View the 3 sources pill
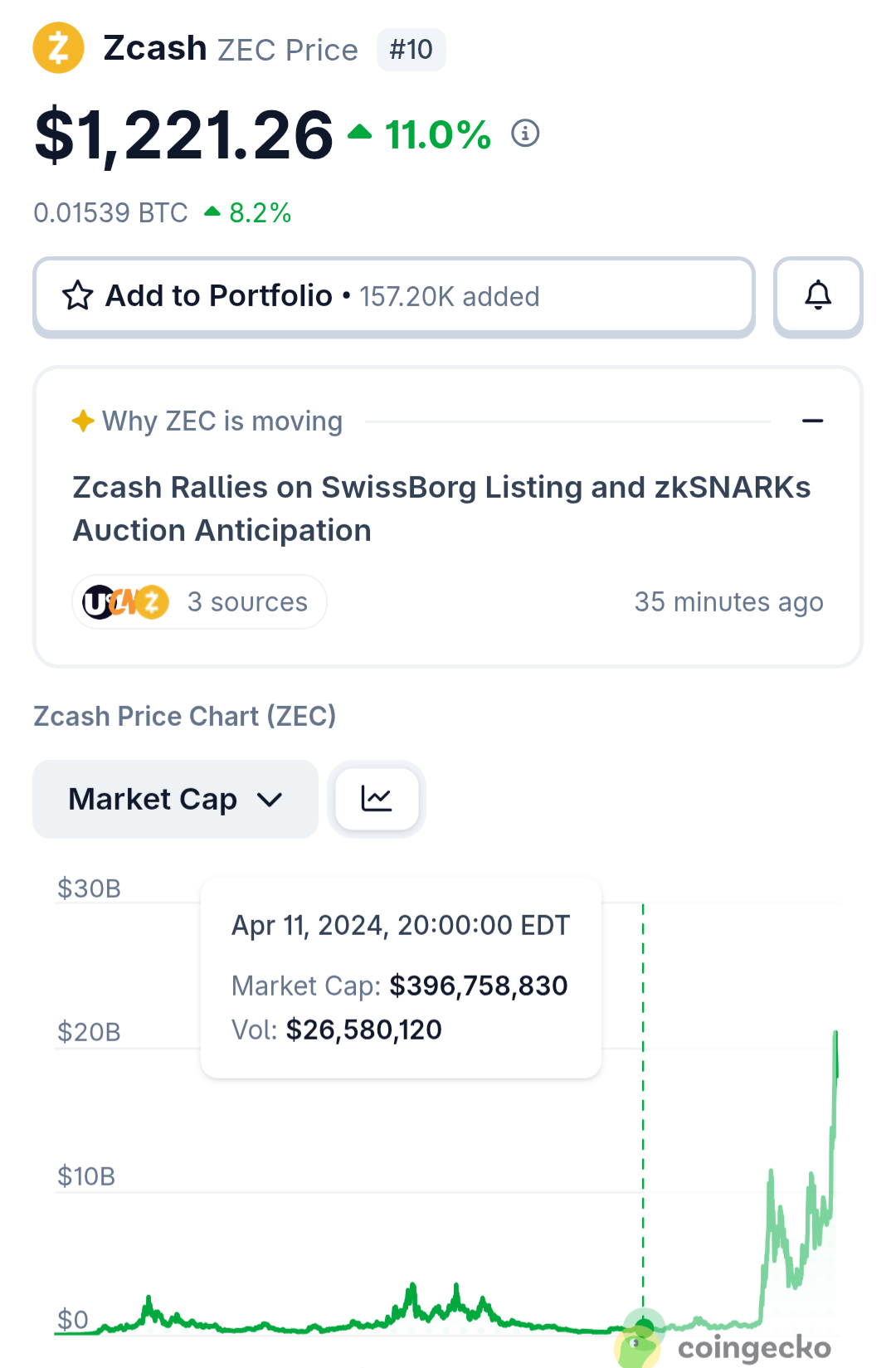Viewport: 896px width, 1368px height. pyautogui.click(x=199, y=601)
